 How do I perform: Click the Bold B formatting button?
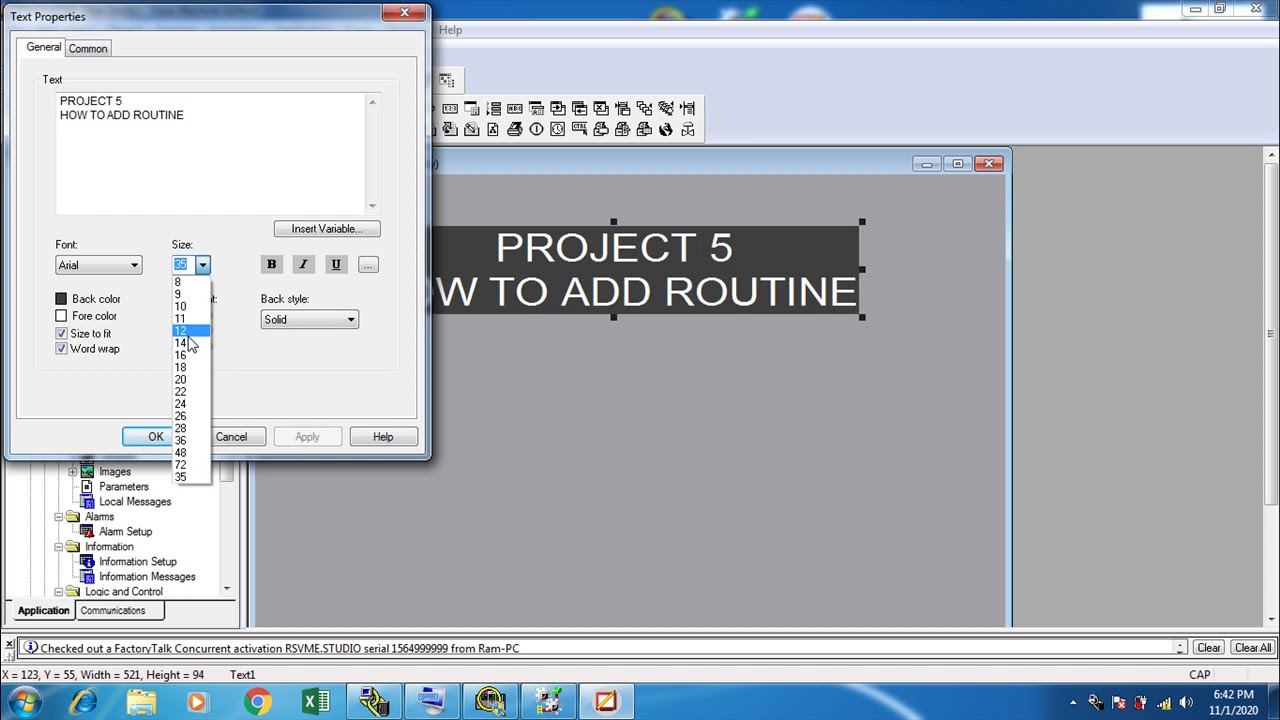271,264
